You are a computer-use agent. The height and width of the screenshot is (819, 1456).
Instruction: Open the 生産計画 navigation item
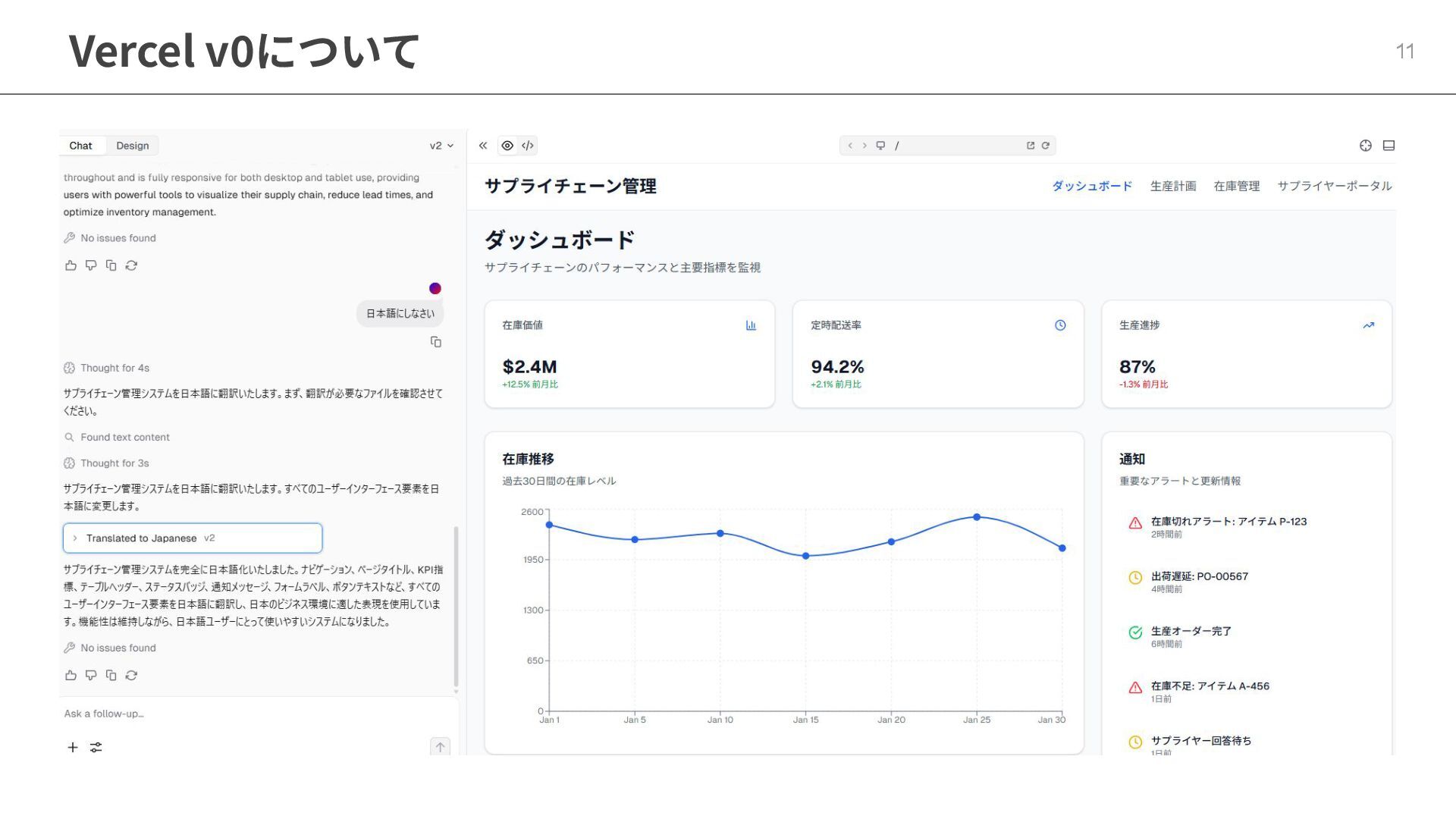[x=1172, y=186]
